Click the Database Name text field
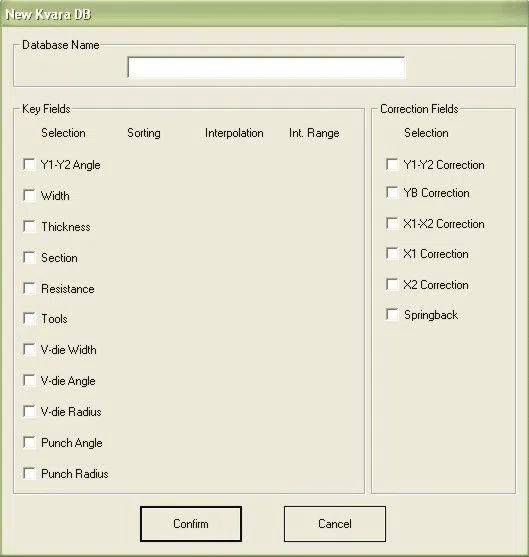This screenshot has height=557, width=529. click(266, 67)
